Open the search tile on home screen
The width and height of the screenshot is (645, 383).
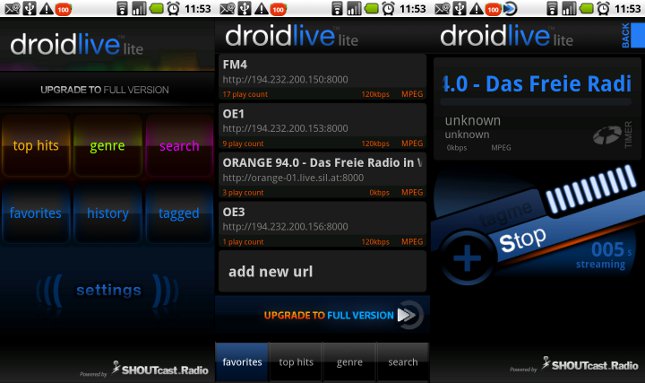[179, 146]
